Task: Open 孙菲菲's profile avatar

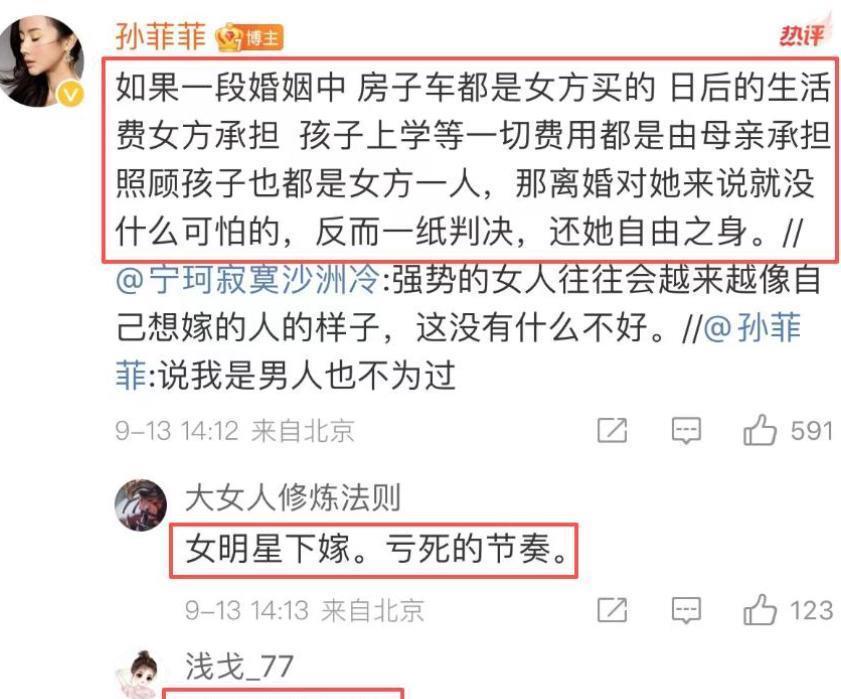Action: point(40,60)
